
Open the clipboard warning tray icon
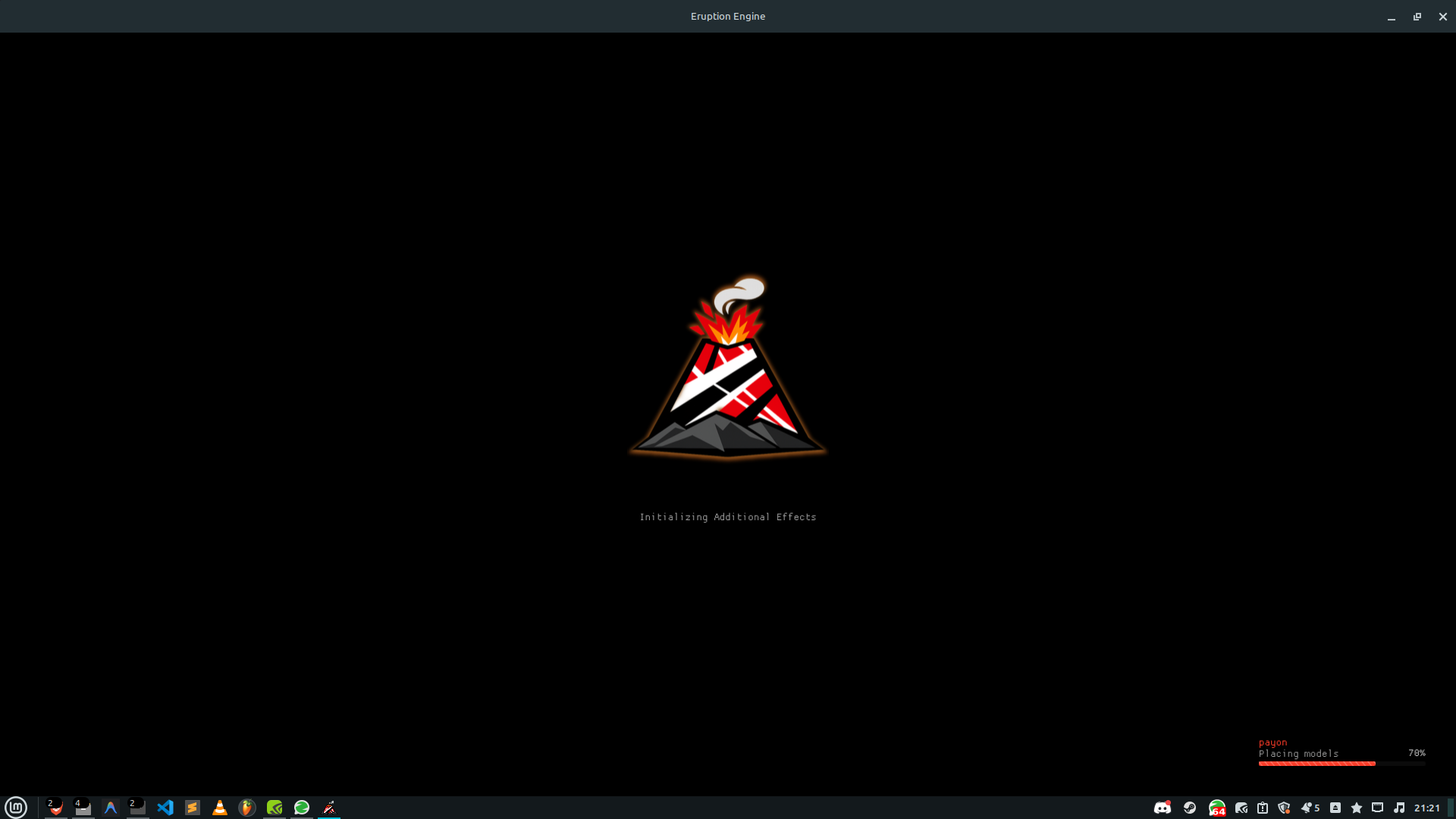pos(1263,808)
